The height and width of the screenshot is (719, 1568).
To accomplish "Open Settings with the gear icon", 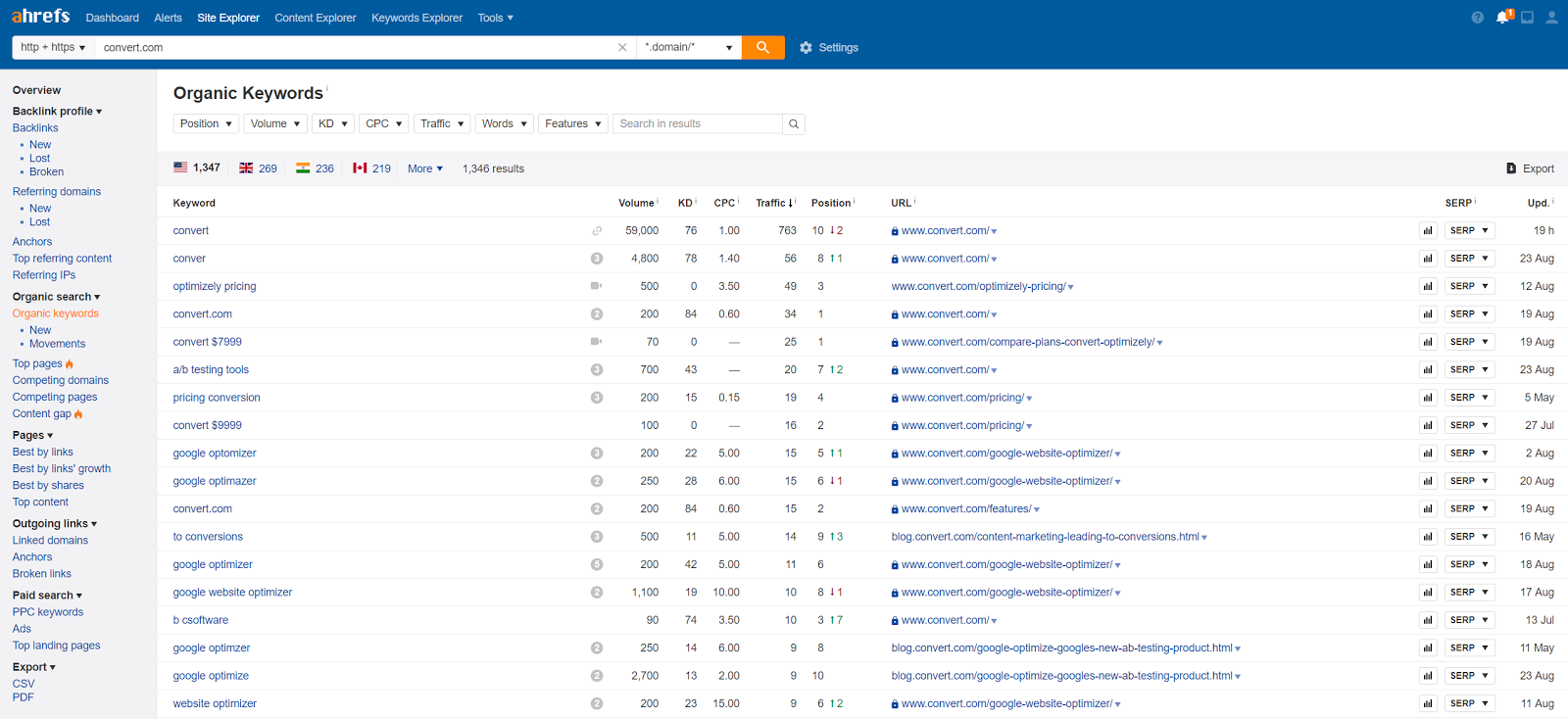I will coord(829,47).
